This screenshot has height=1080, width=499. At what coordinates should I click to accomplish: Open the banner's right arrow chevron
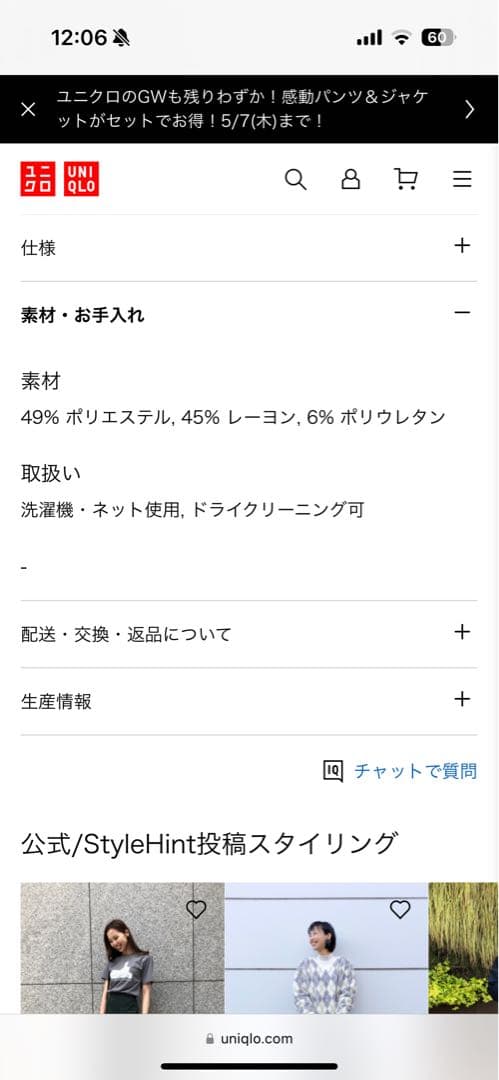469,110
